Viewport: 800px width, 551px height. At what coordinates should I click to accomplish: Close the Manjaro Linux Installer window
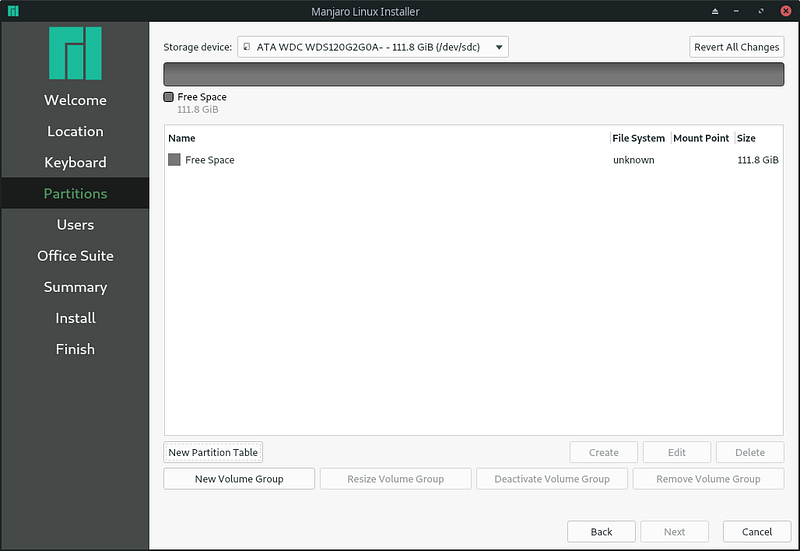pos(786,11)
